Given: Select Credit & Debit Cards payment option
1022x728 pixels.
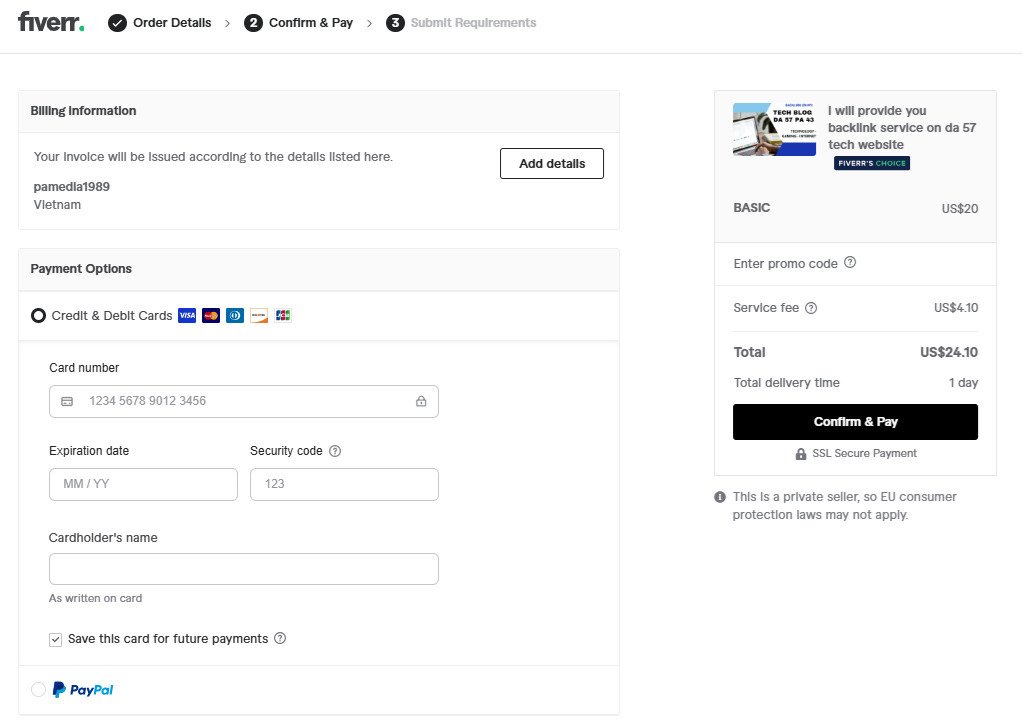Looking at the screenshot, I should pyautogui.click(x=39, y=316).
